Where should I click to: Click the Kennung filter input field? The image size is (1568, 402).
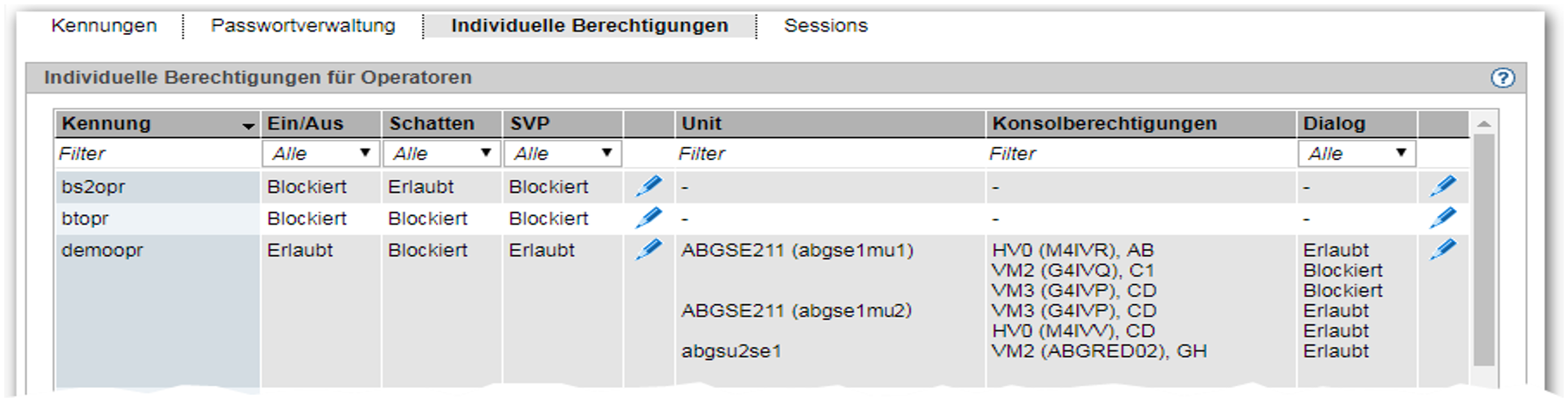click(157, 154)
